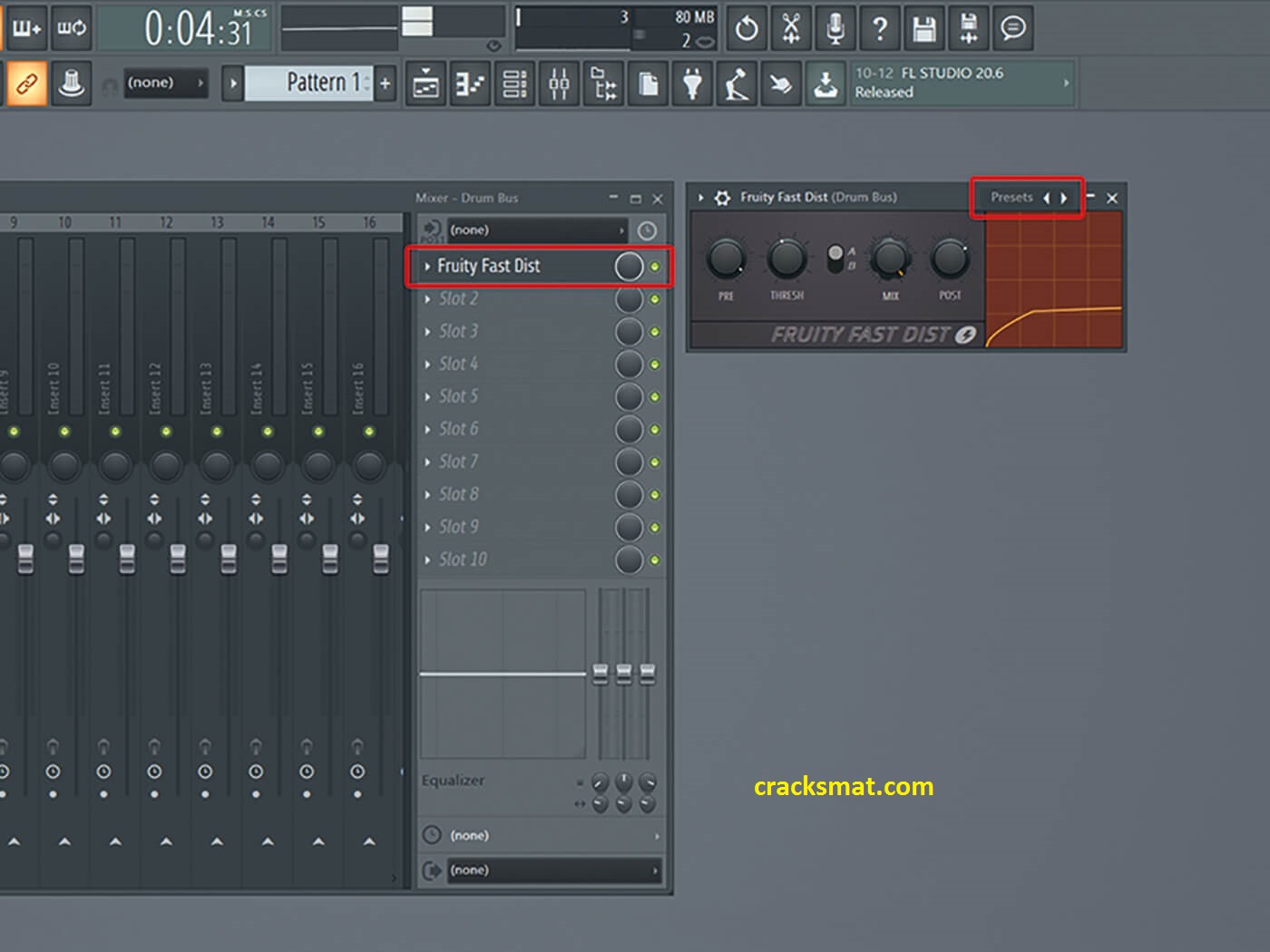The image size is (1270, 952).
Task: Open the time display showing 0:04:31
Action: point(182,29)
